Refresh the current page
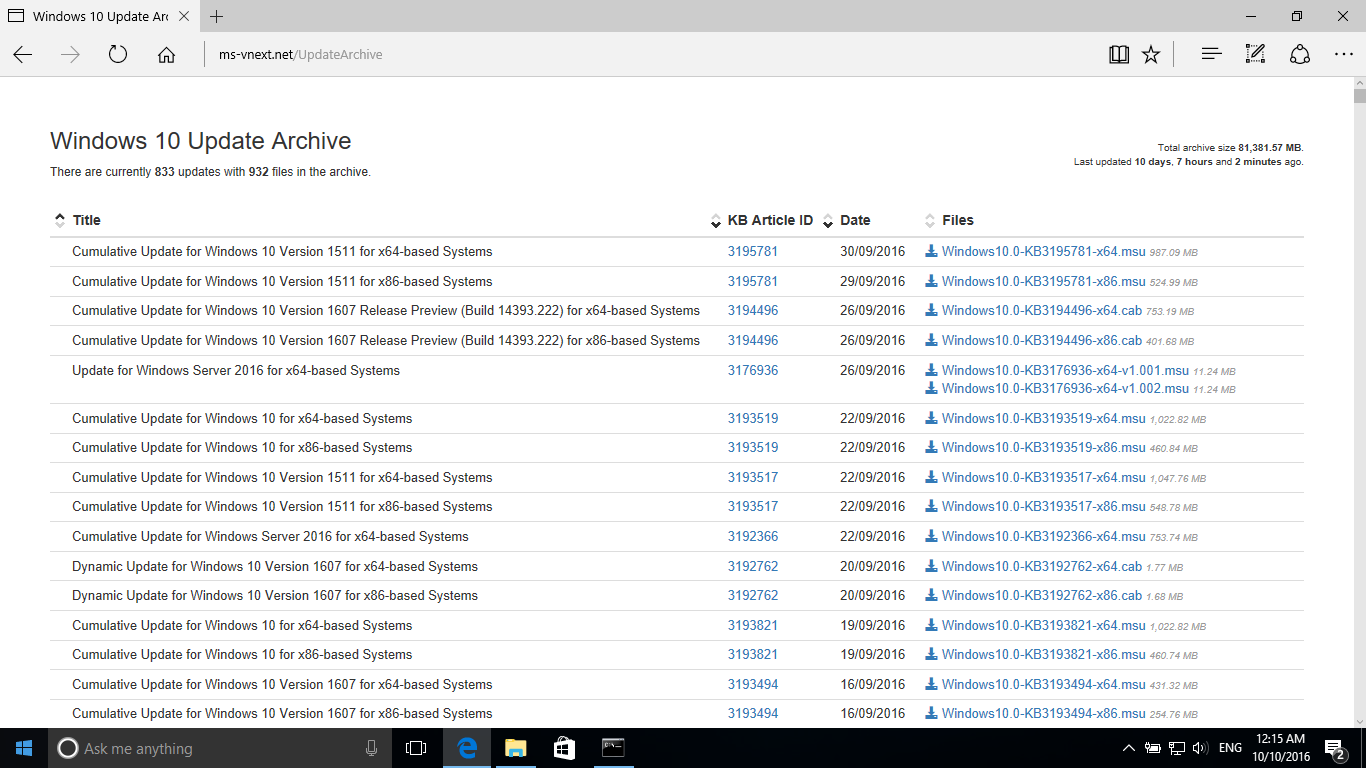Screen dimensions: 1366x768 pyautogui.click(x=118, y=55)
